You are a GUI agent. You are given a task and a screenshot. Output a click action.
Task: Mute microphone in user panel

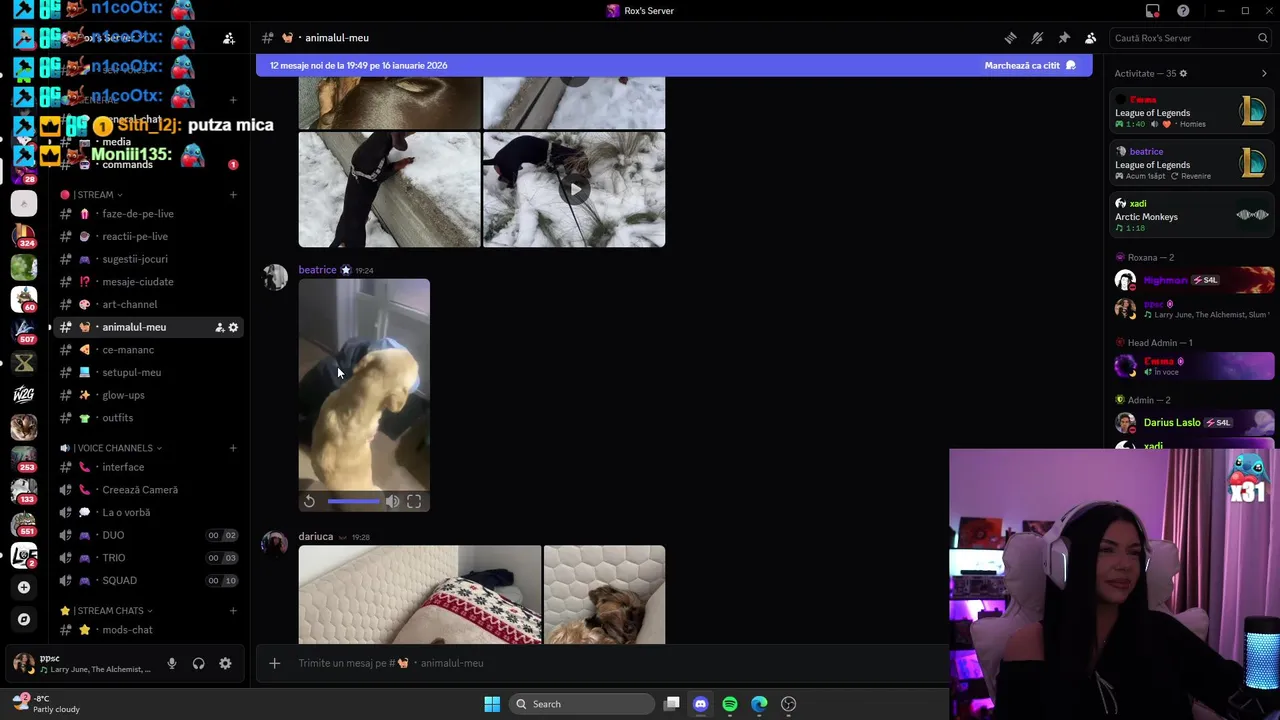coord(172,663)
